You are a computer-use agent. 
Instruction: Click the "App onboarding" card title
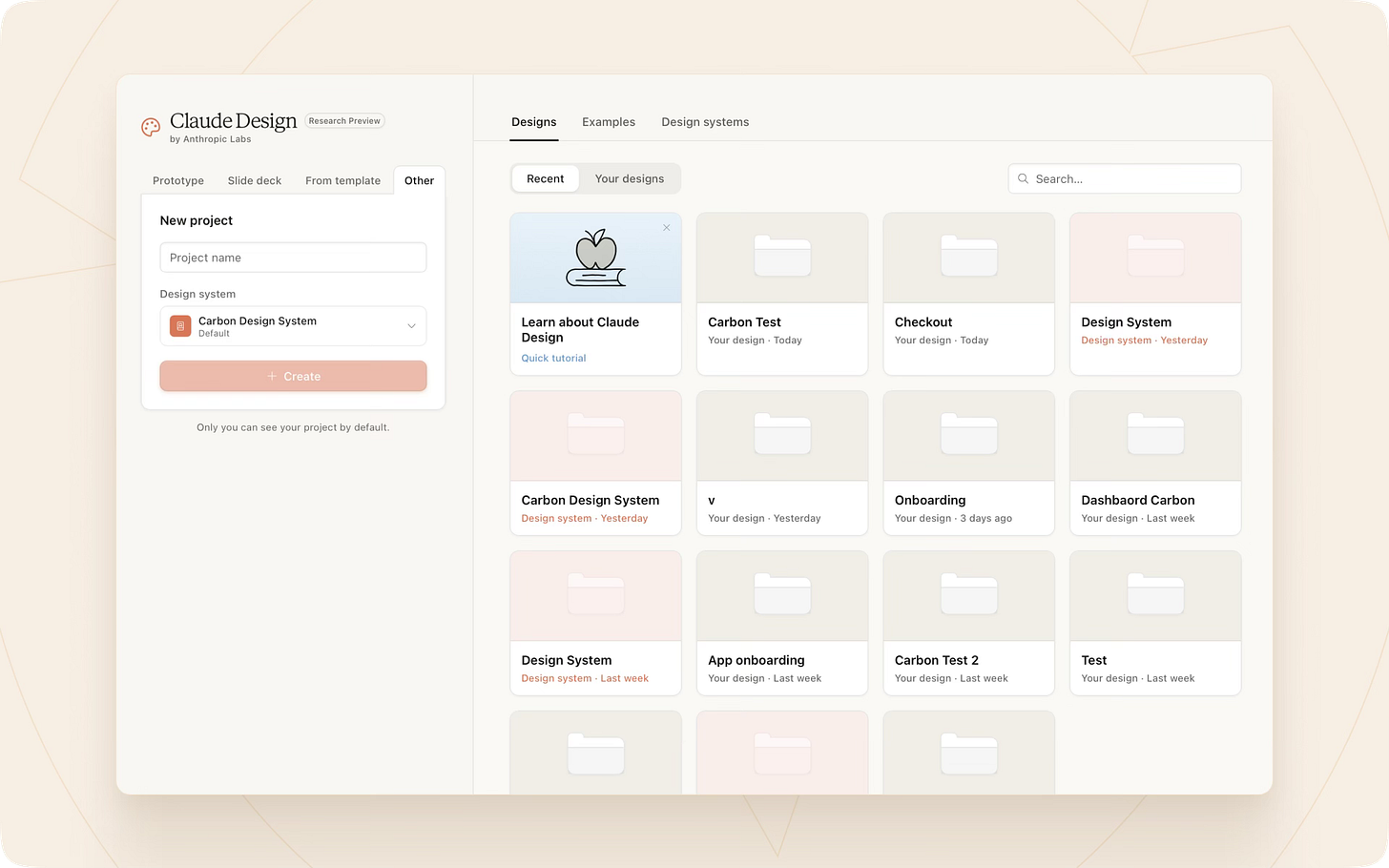point(757,660)
